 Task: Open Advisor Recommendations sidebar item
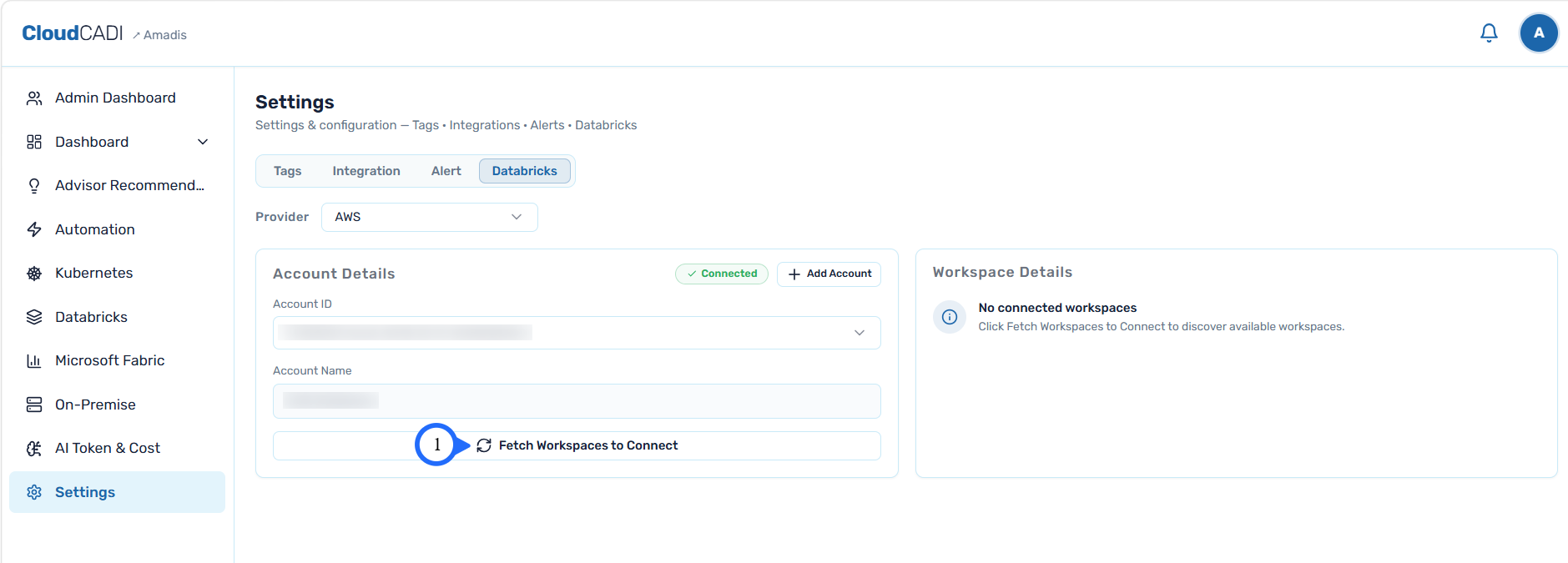[x=117, y=186]
